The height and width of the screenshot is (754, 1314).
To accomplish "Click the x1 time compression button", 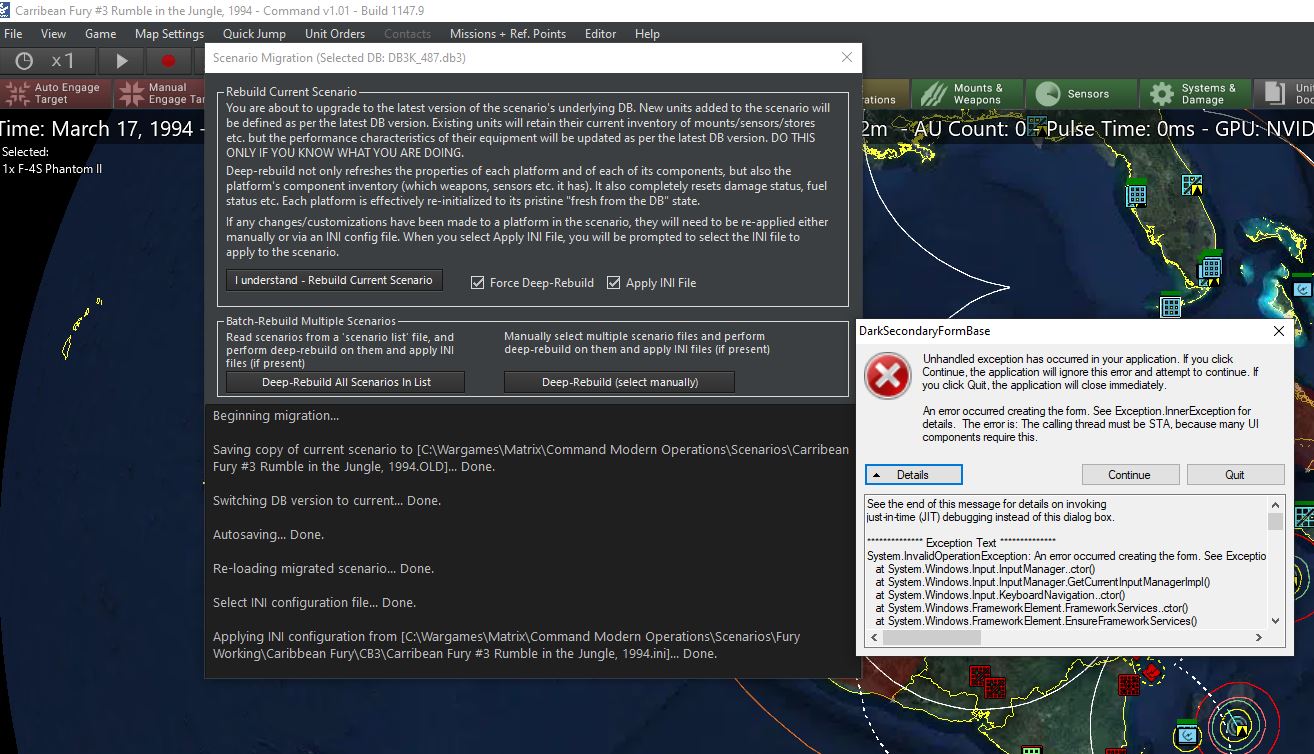I will (63, 61).
